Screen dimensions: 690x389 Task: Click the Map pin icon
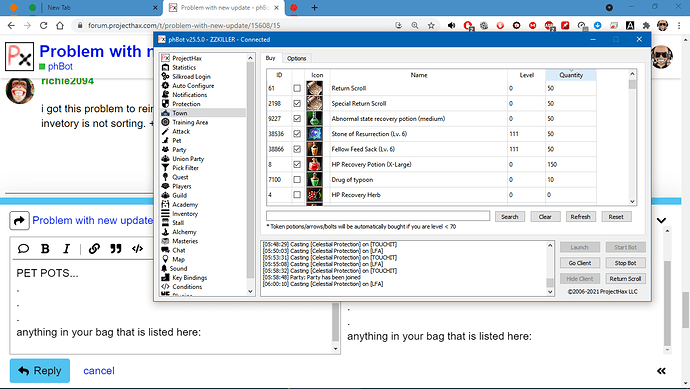[x=165, y=259]
